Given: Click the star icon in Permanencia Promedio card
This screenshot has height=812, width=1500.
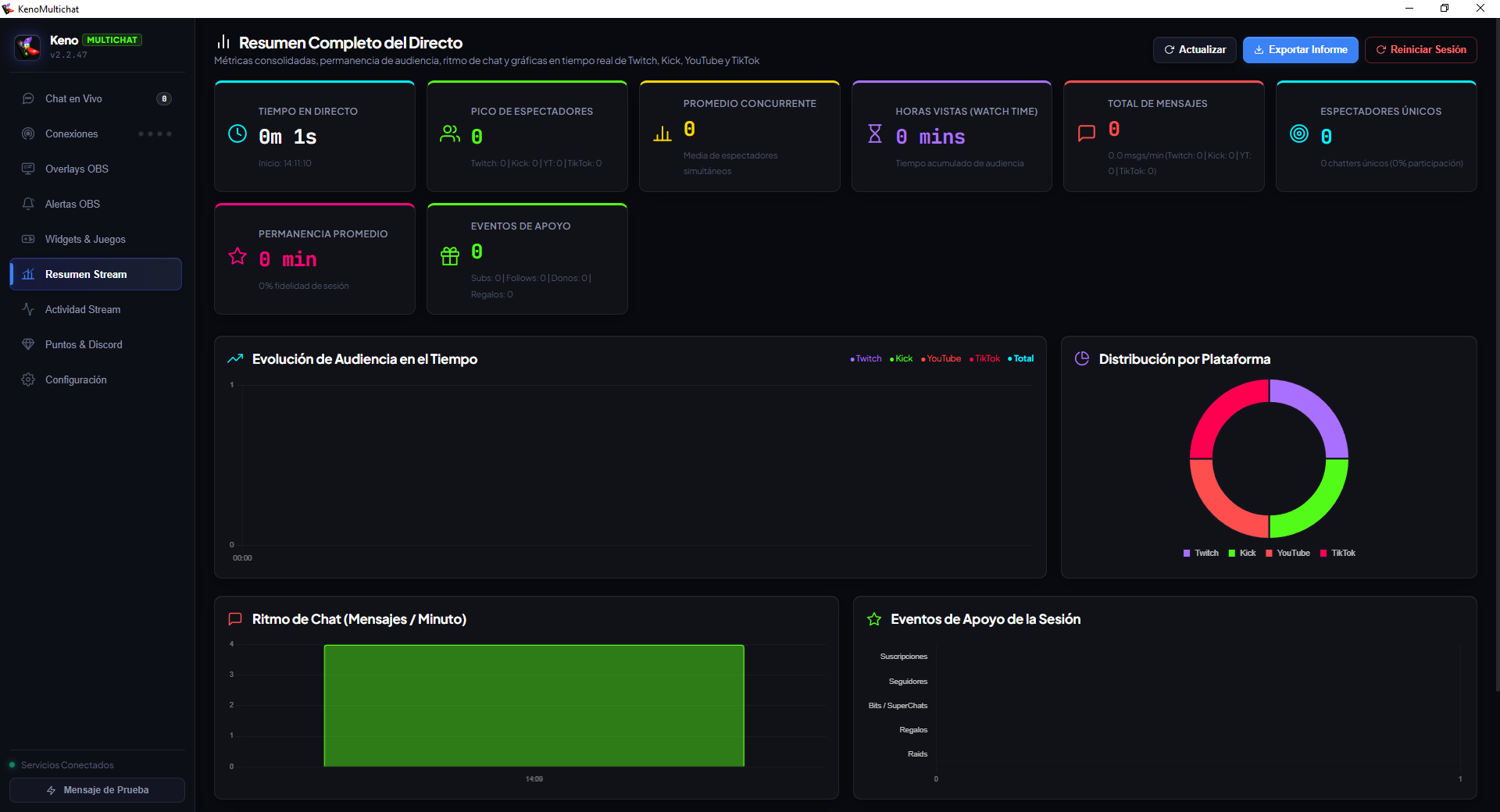Looking at the screenshot, I should point(237,256).
